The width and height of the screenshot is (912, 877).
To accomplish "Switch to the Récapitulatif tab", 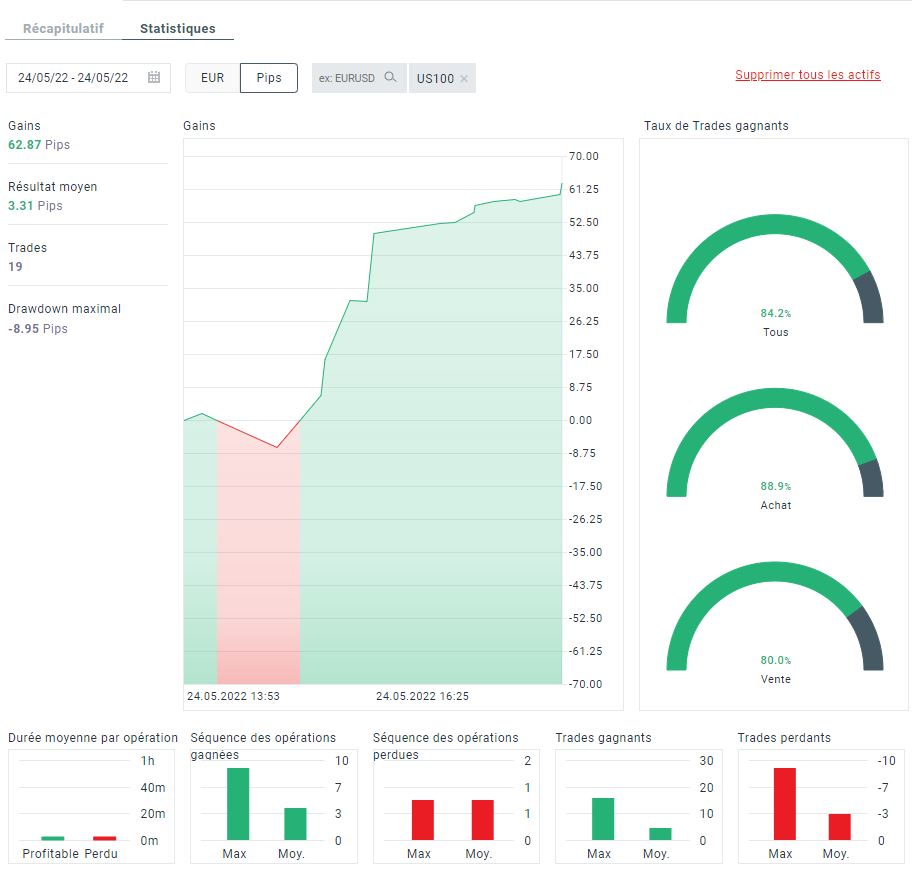I will click(x=63, y=28).
